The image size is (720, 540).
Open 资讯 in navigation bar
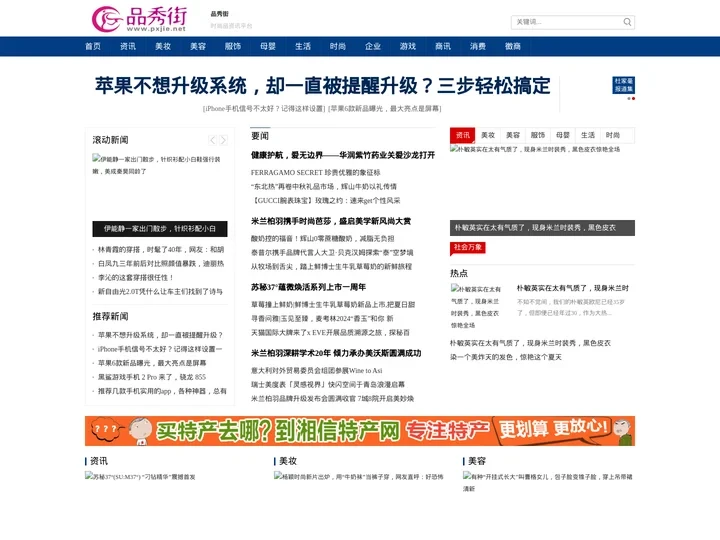coord(128,46)
